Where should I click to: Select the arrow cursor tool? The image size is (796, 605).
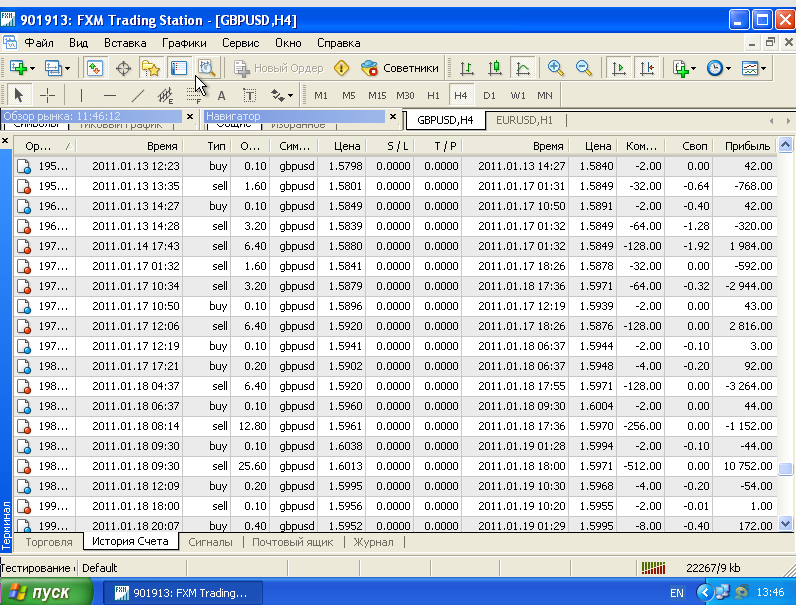coord(19,95)
